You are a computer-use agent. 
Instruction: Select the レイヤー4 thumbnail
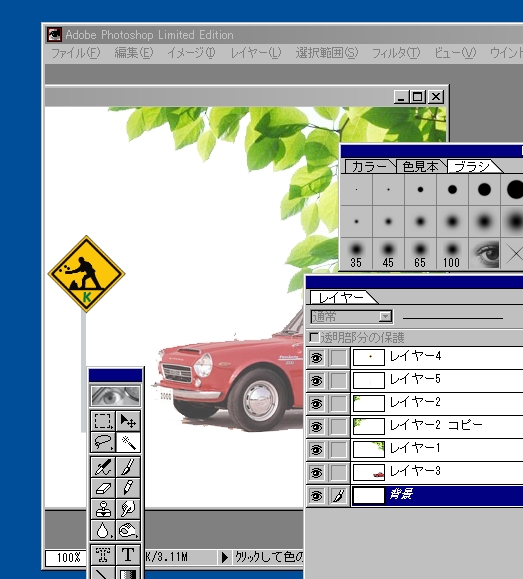pos(369,357)
